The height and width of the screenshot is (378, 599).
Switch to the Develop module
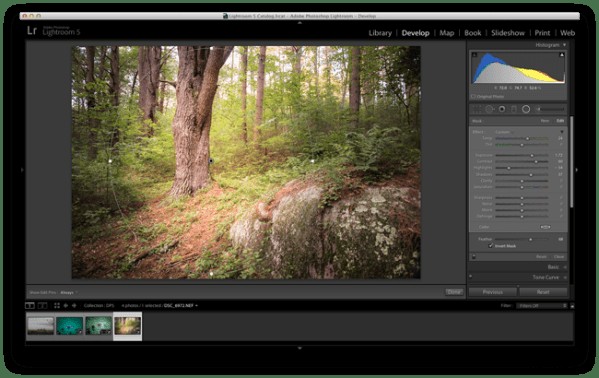click(416, 33)
